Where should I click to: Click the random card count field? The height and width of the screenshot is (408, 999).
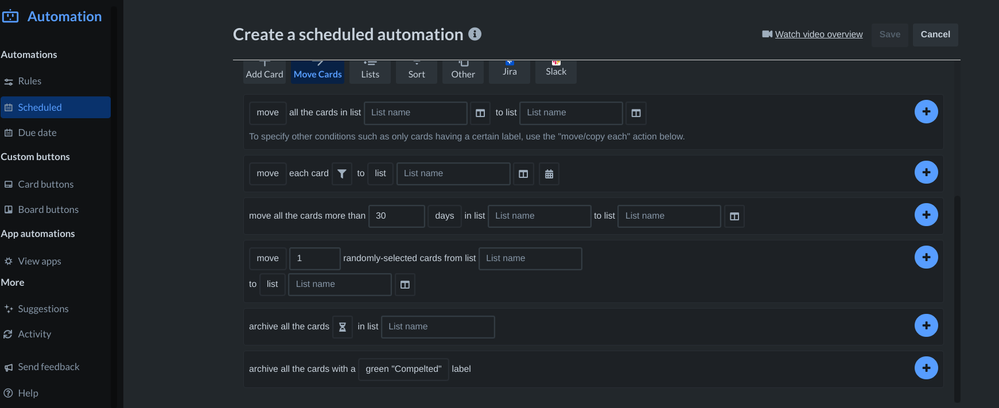coord(315,258)
